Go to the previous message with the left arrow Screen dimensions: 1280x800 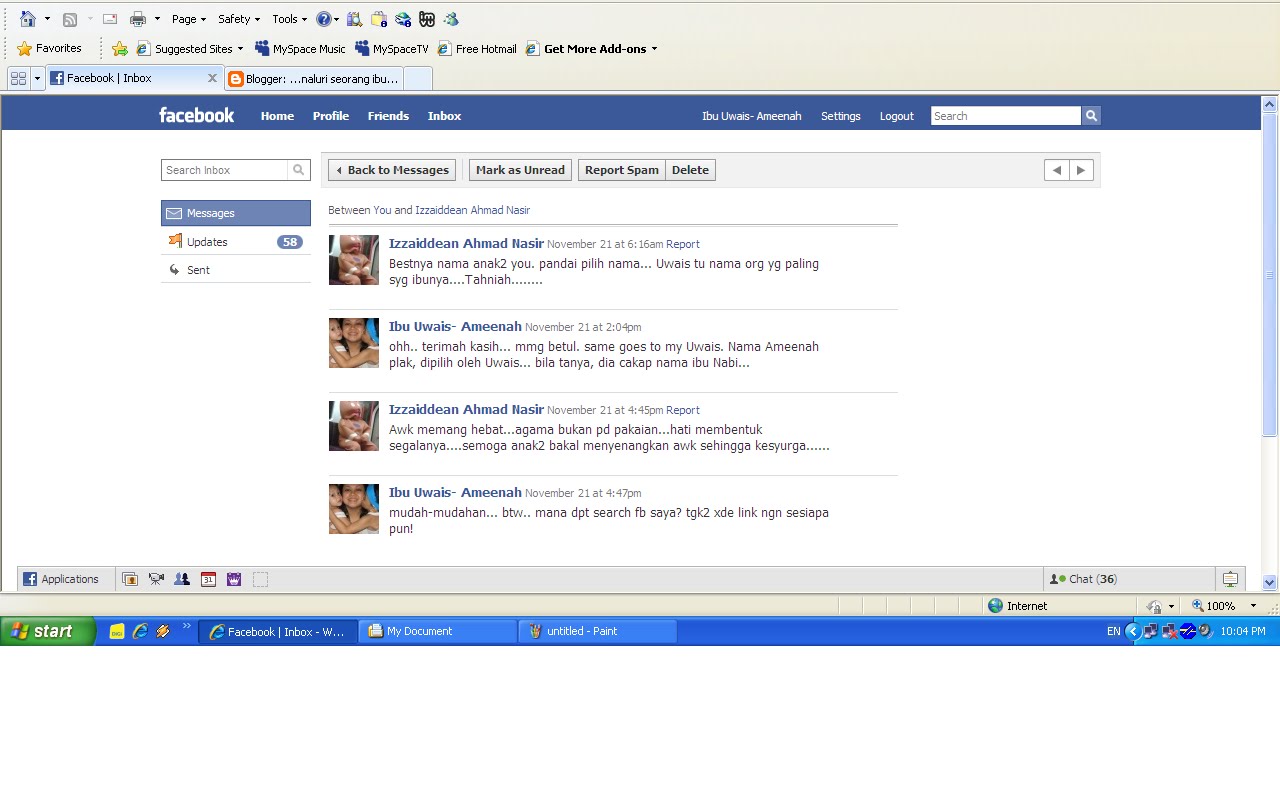(1056, 170)
